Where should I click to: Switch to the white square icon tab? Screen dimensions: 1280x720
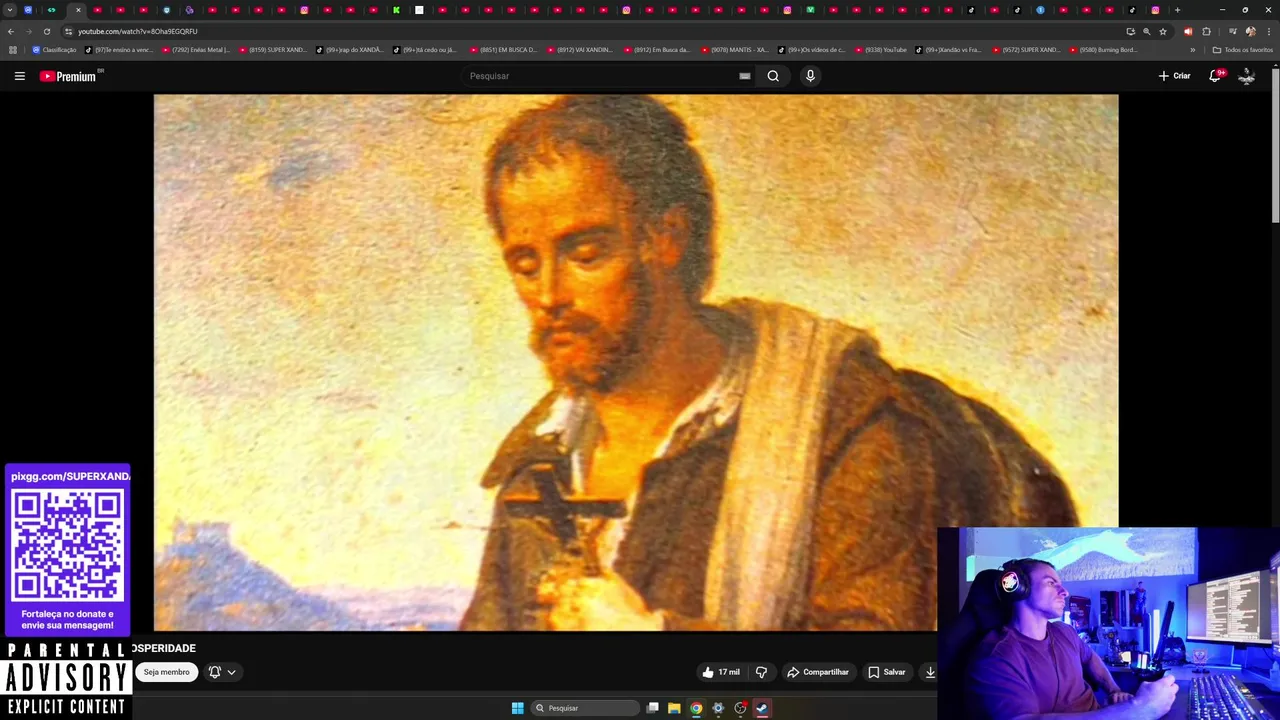coord(419,10)
